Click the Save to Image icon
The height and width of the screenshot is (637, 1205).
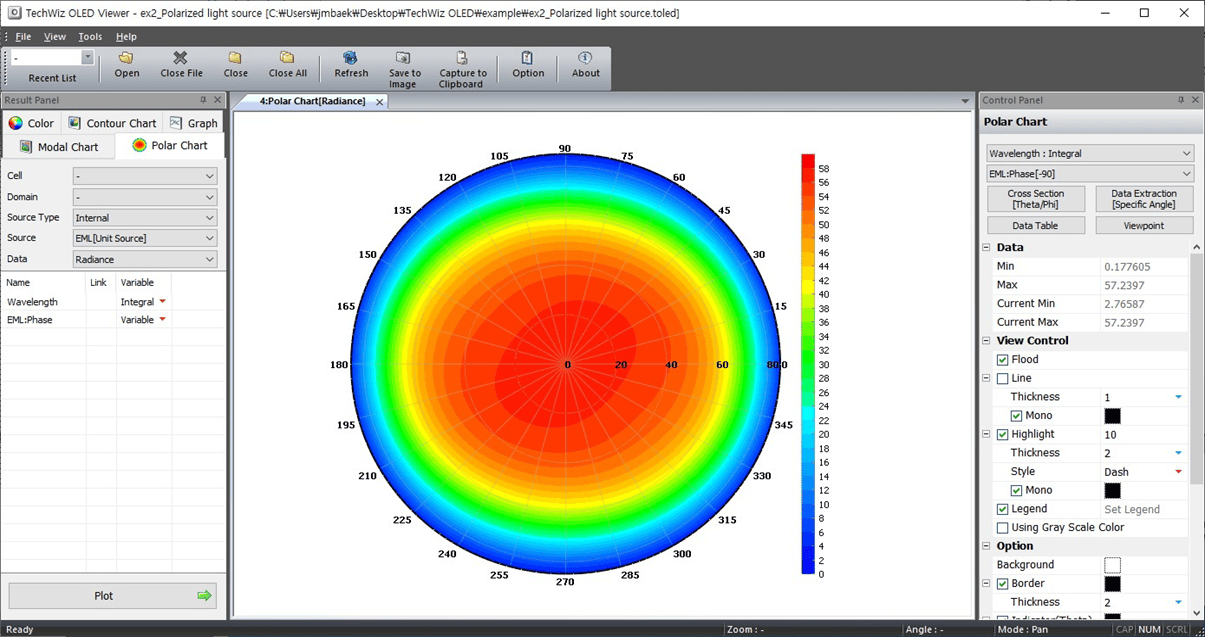point(403,58)
